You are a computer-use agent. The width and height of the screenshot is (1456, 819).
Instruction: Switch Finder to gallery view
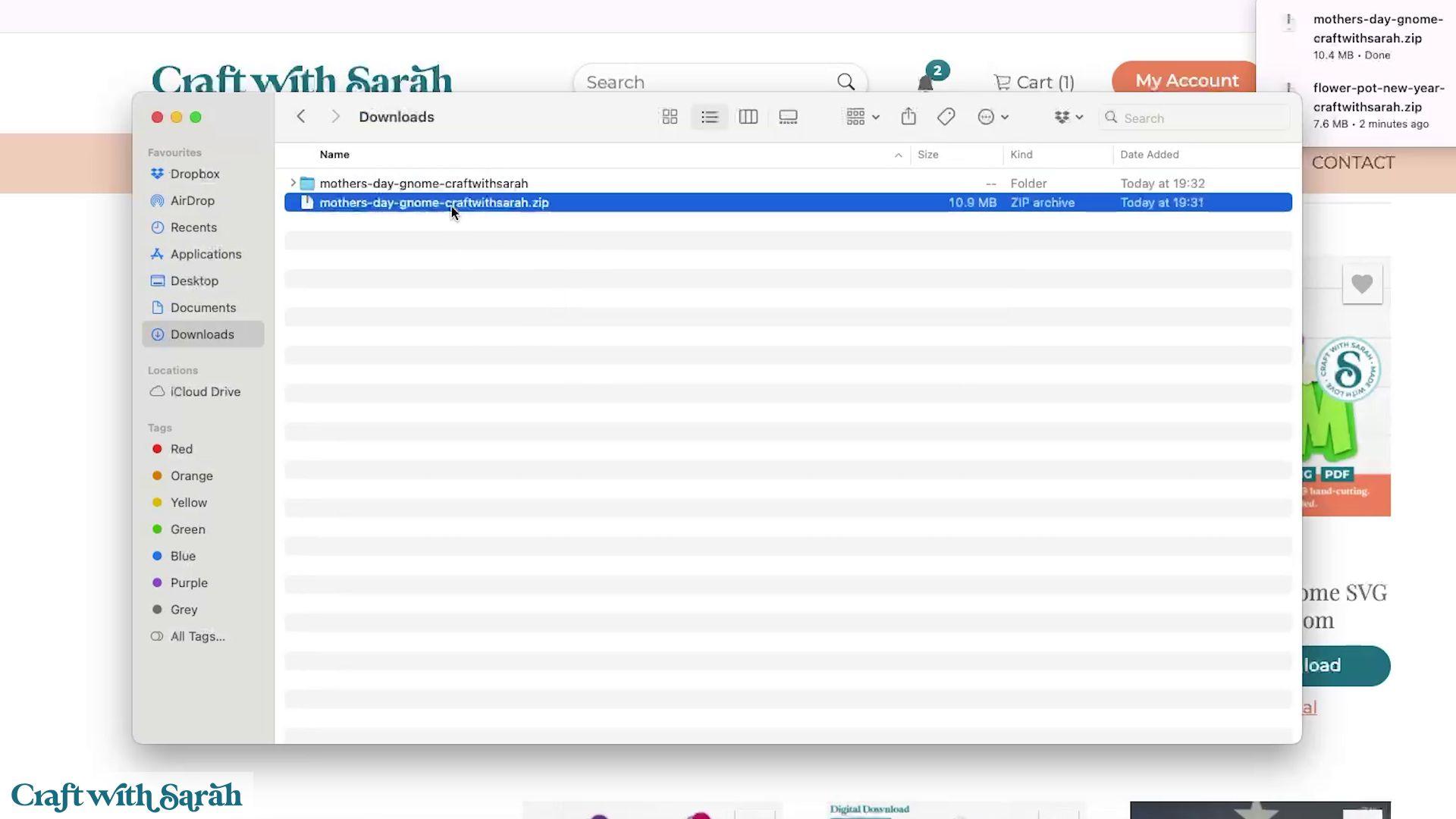click(x=788, y=117)
